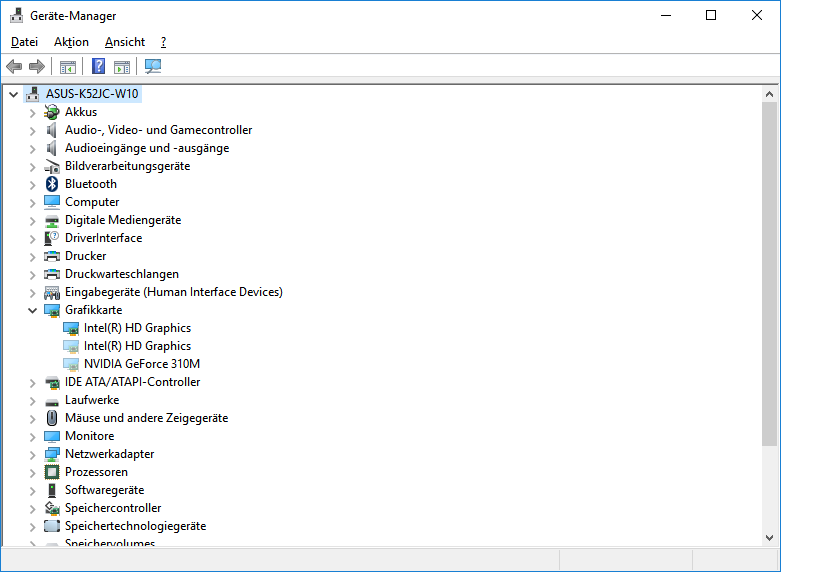Click the ASUS-K52JC-W10 computer root icon
Viewport: 819px width, 572px height.
[32, 94]
